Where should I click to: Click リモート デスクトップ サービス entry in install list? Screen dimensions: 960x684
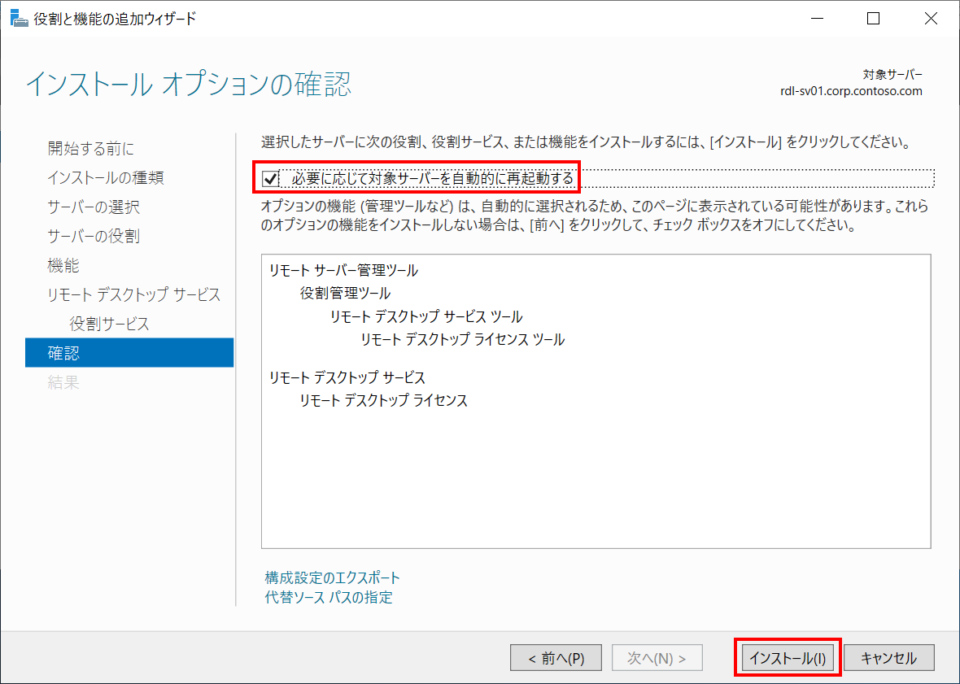click(347, 377)
